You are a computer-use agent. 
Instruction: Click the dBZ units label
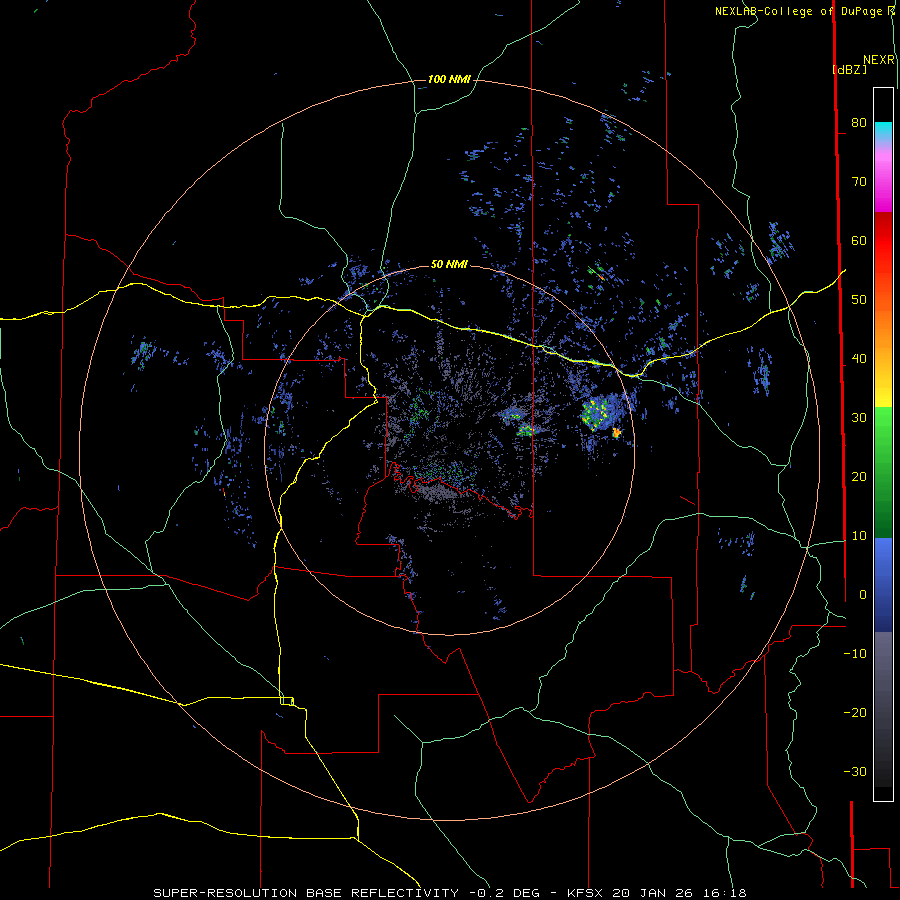849,69
